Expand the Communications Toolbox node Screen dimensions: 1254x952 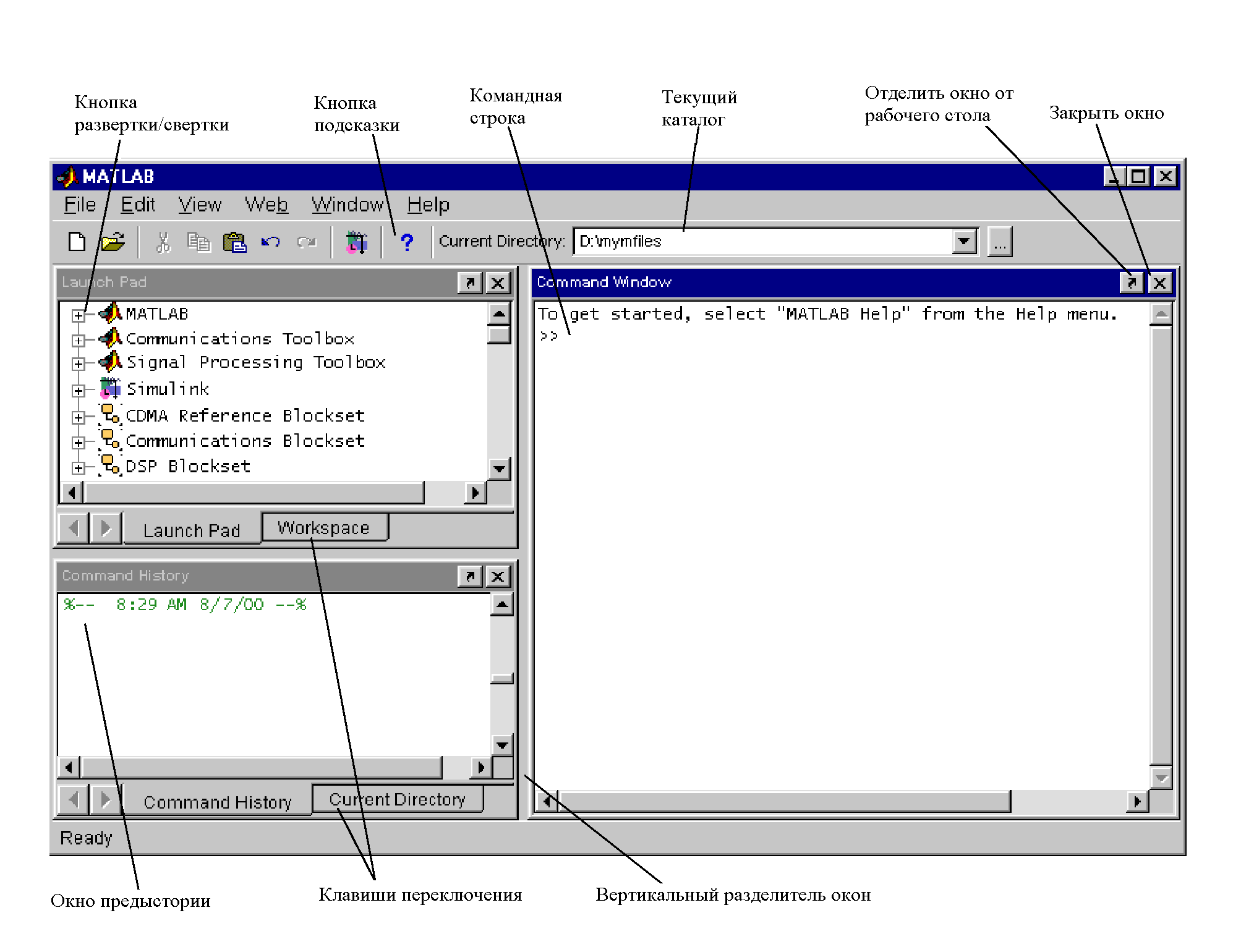coord(78,340)
